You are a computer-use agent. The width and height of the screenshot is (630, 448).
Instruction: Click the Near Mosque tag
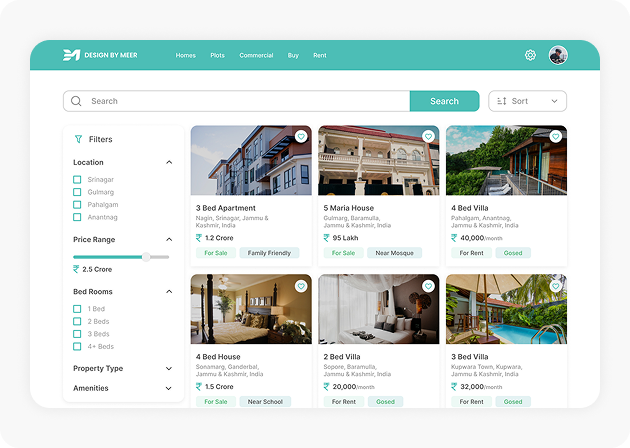395,253
